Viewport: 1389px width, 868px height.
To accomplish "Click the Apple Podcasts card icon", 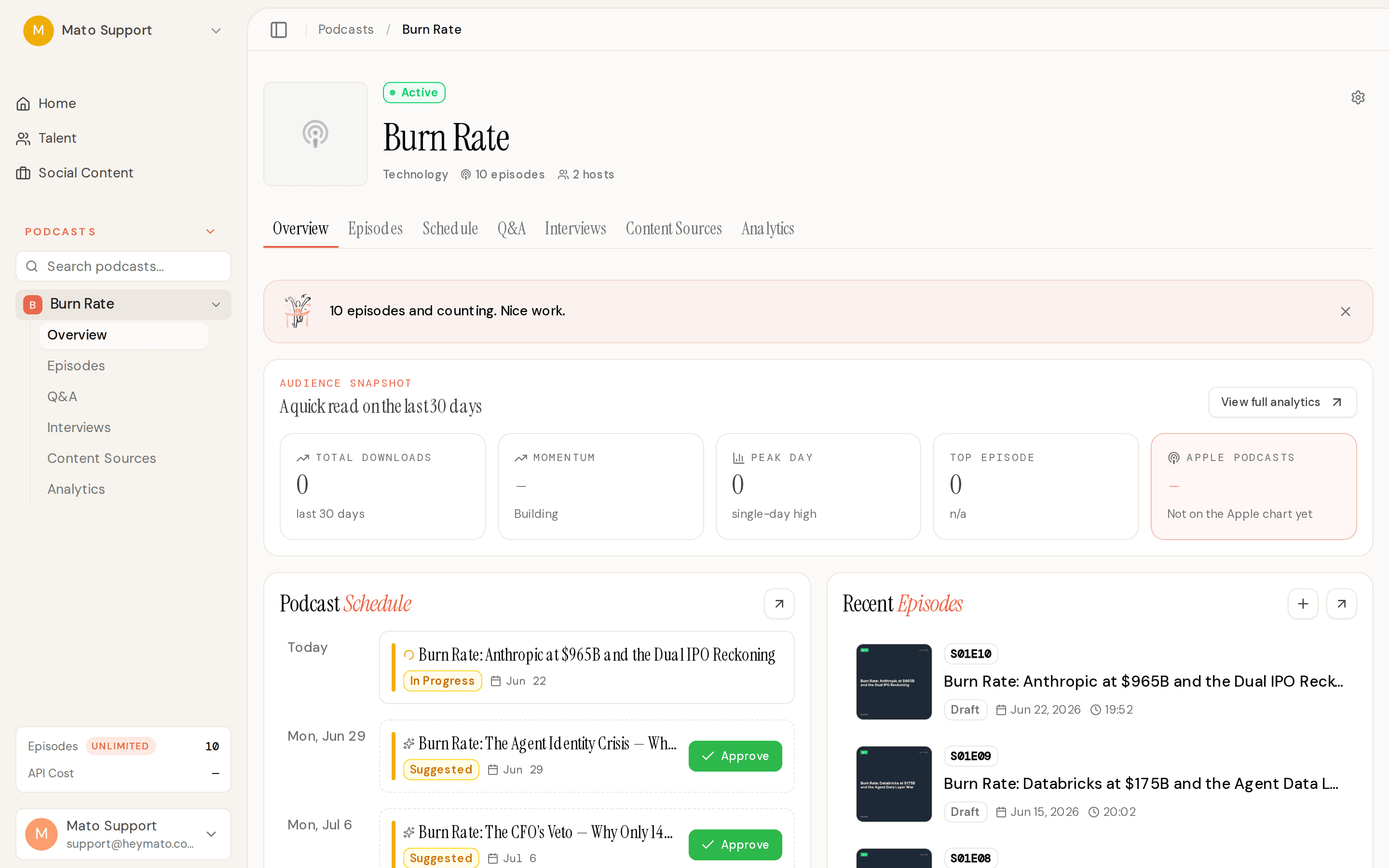I will 1174,458.
